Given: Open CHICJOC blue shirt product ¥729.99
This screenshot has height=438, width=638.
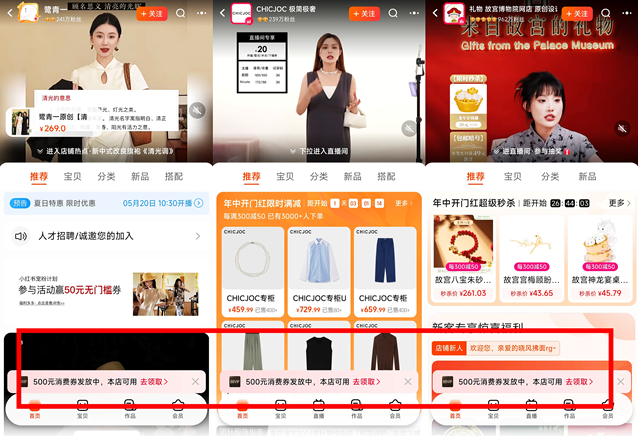Looking at the screenshot, I should click(319, 271).
